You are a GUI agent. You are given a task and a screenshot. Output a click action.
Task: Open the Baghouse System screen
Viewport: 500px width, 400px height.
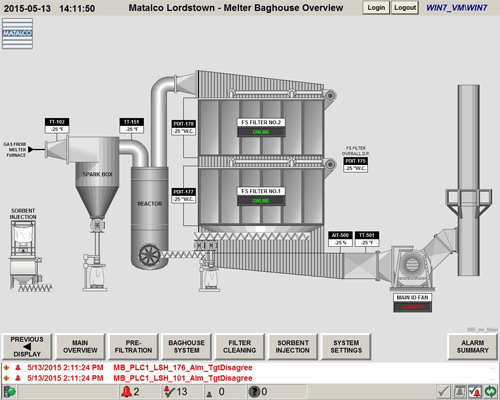coord(186,347)
